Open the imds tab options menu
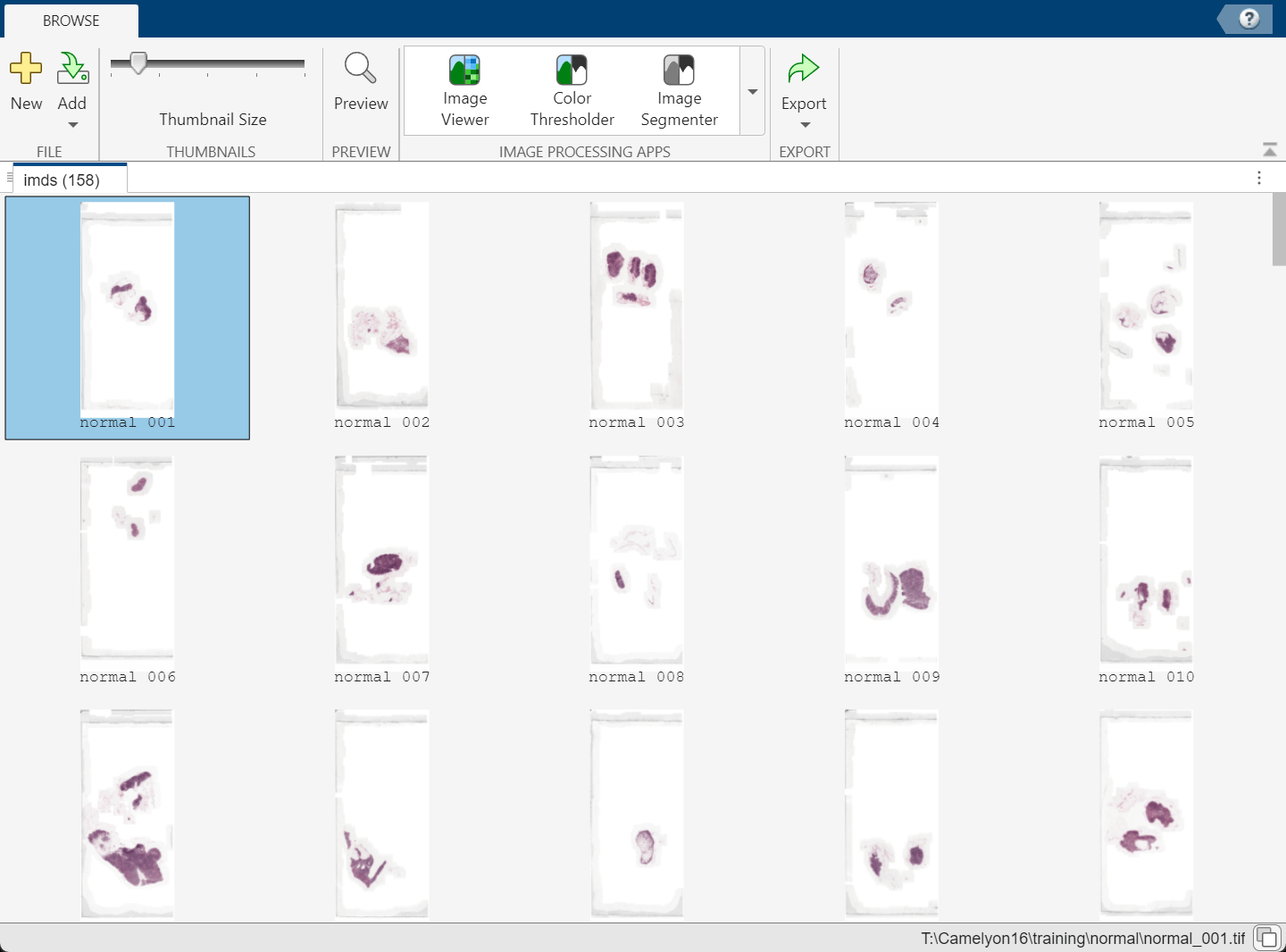 click(x=1259, y=177)
